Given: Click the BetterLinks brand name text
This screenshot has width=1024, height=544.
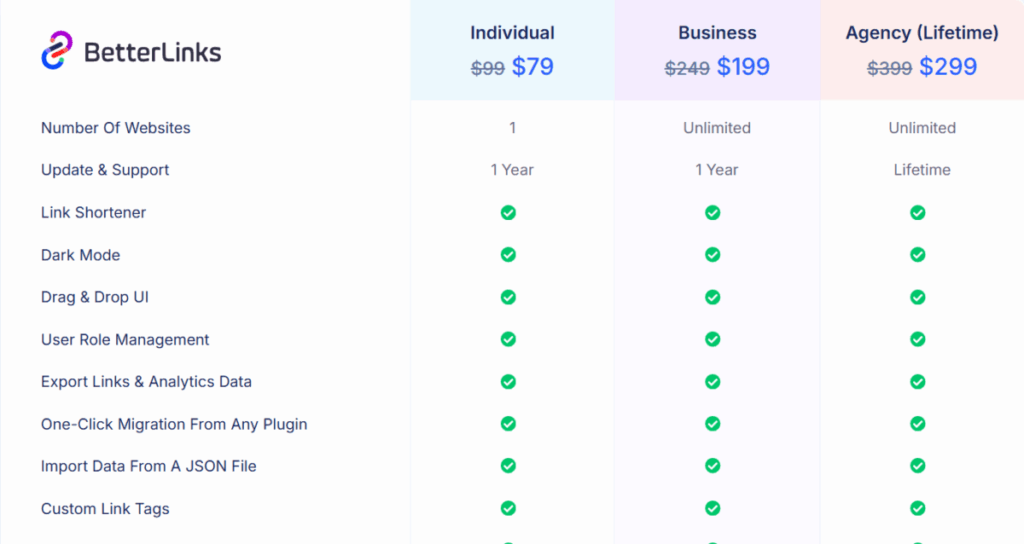Looking at the screenshot, I should [153, 52].
